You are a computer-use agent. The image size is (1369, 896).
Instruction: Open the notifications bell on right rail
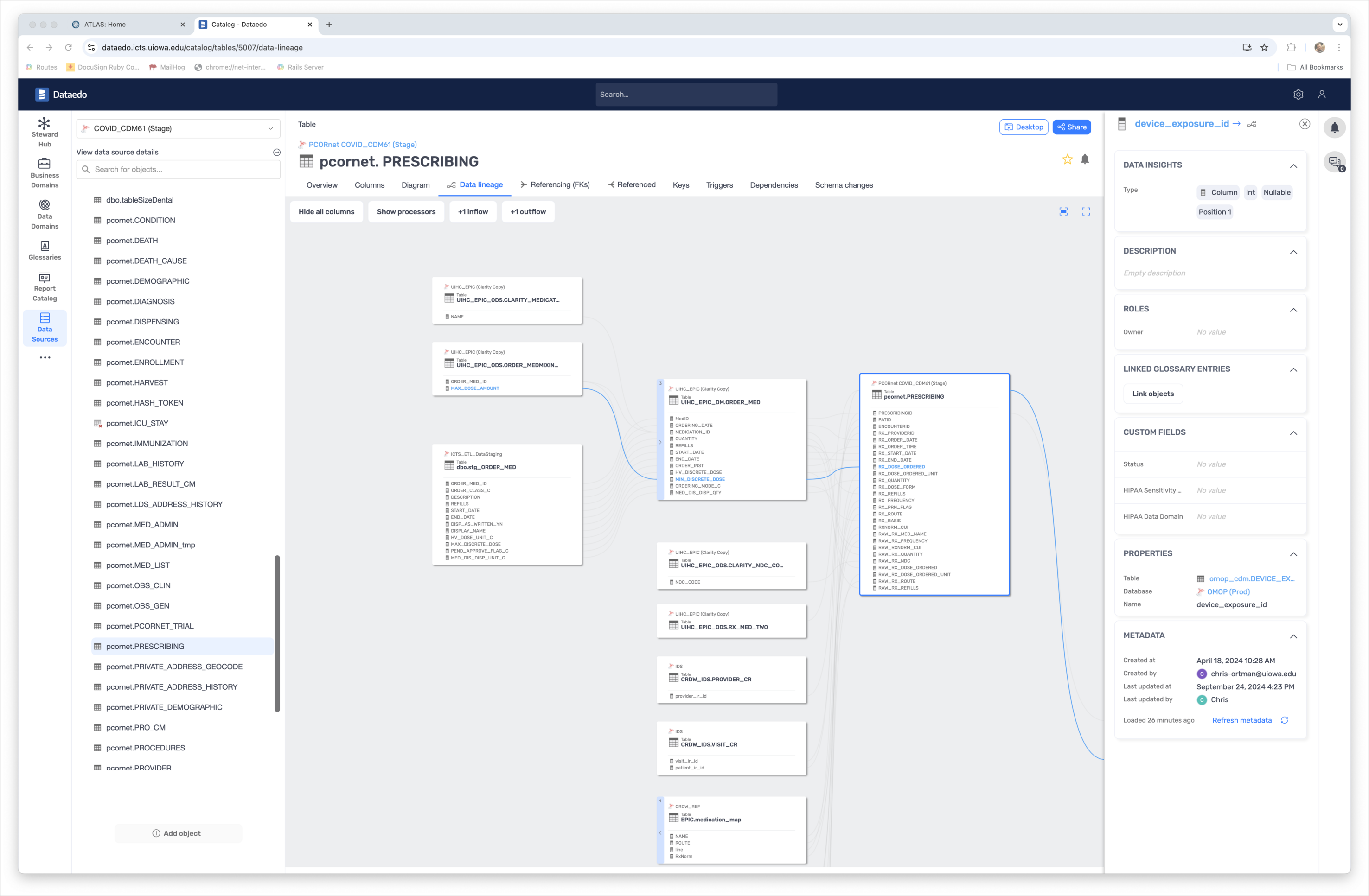click(1335, 127)
